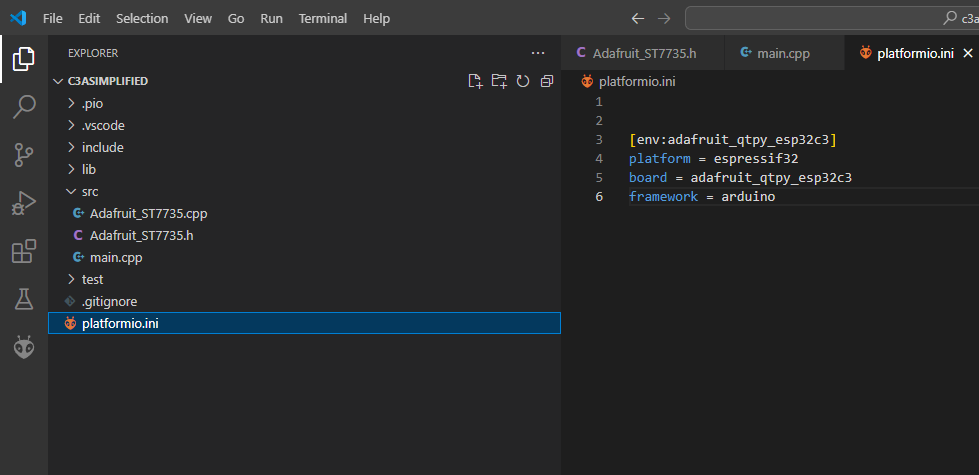The height and width of the screenshot is (475, 979).
Task: Collapse the C3ASIMPLIFIED project root
Action: coord(107,81)
